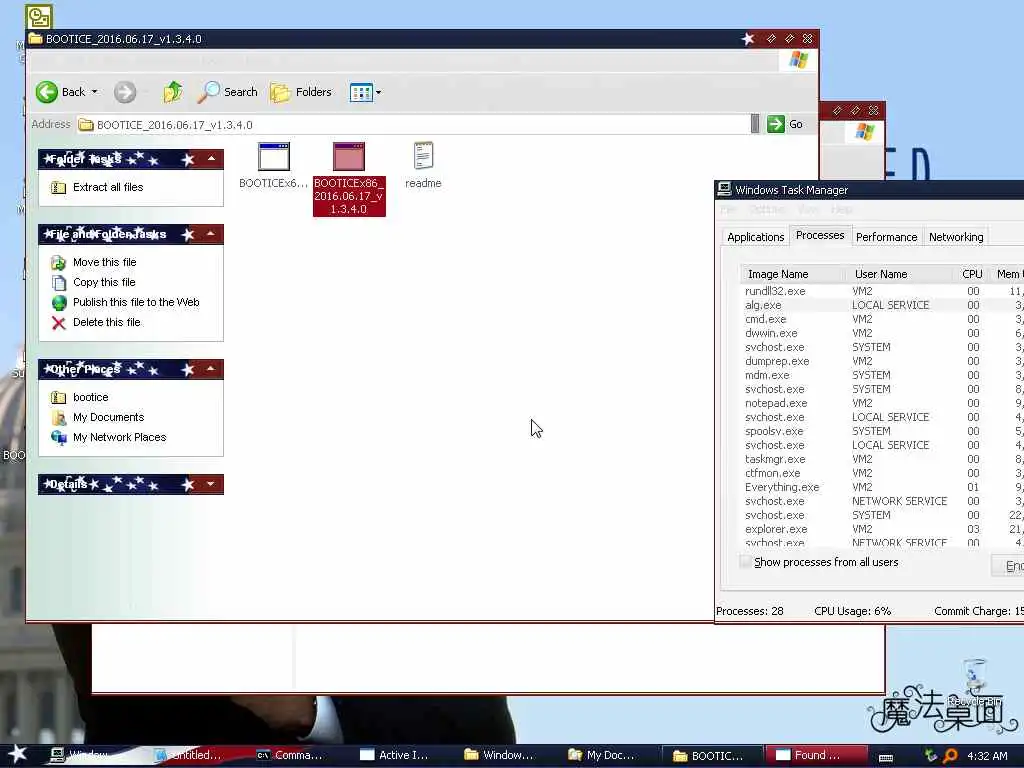Screen dimensions: 1024x768
Task: Switch to Performance tab
Action: click(886, 237)
